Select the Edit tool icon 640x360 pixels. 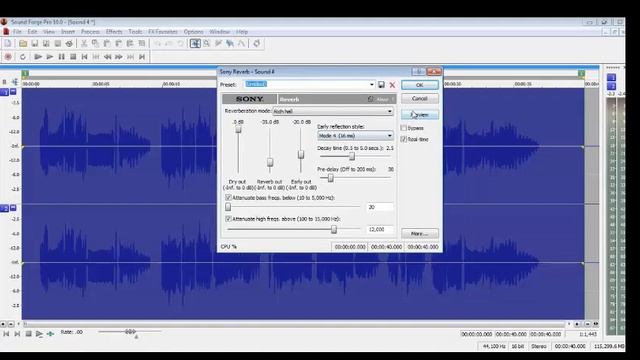195,43
